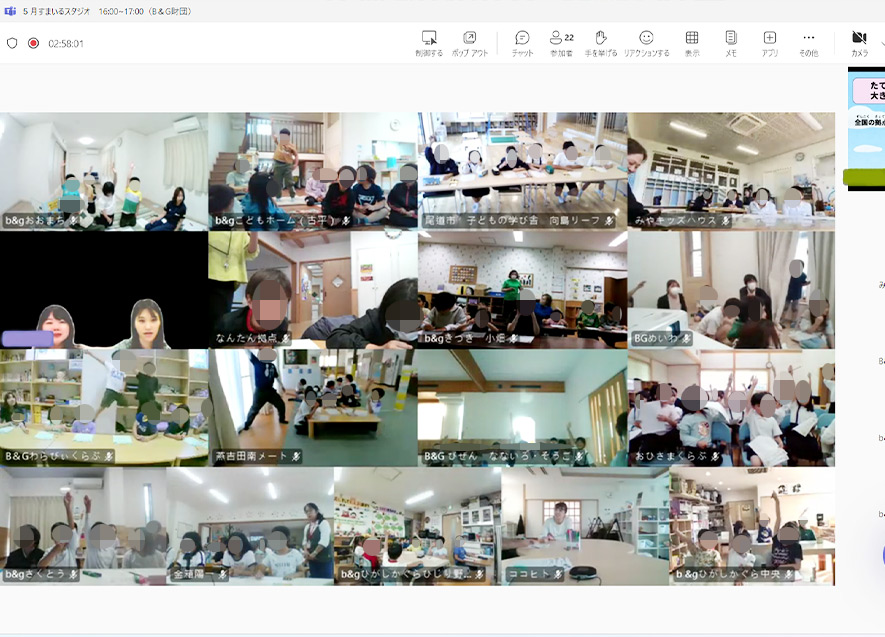Screen dimensions: 885x637
Task: Click the shield privacy icon
Action: click(12, 43)
